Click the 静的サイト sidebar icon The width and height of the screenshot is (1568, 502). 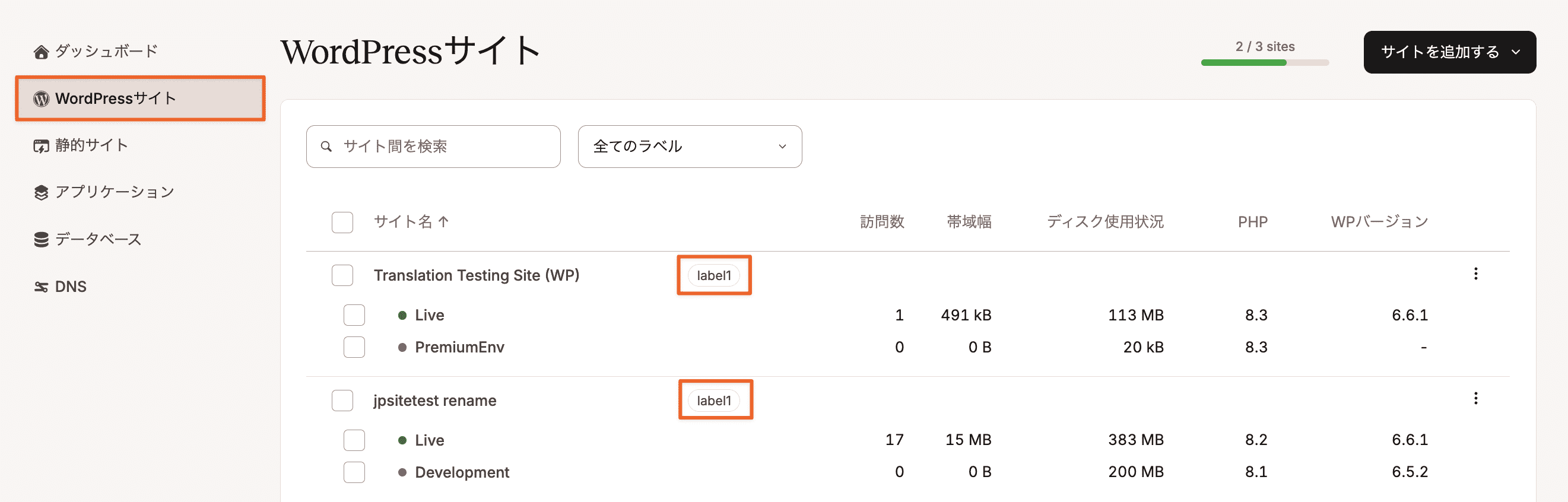pyautogui.click(x=41, y=146)
